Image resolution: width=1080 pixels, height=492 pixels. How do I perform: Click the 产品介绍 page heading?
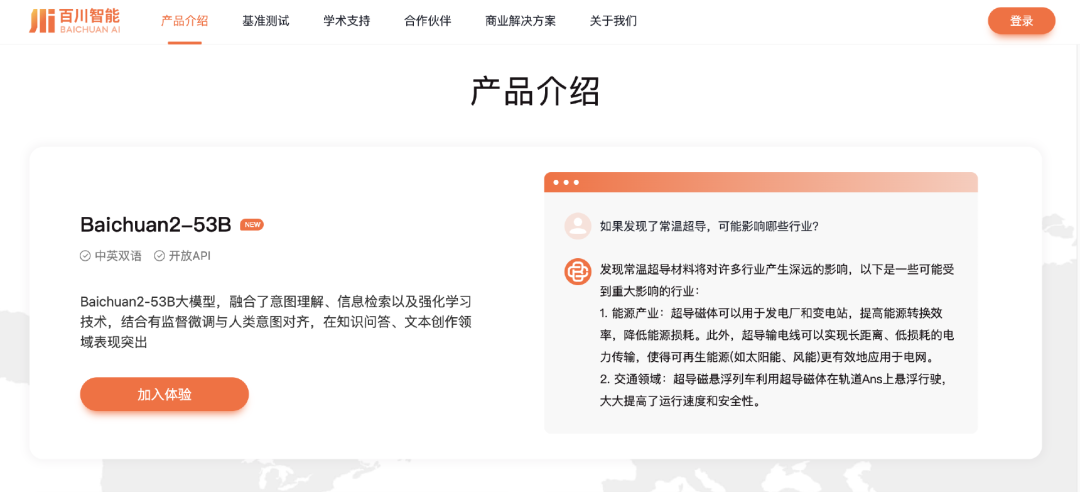click(535, 90)
